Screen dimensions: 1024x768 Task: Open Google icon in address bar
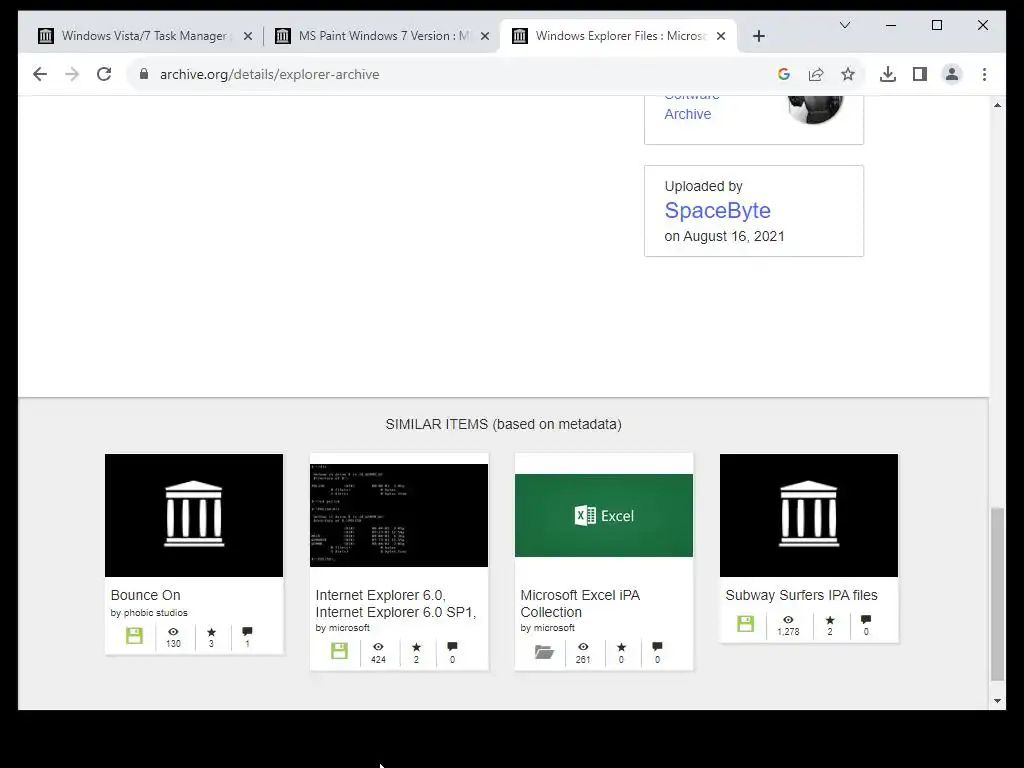tap(784, 74)
